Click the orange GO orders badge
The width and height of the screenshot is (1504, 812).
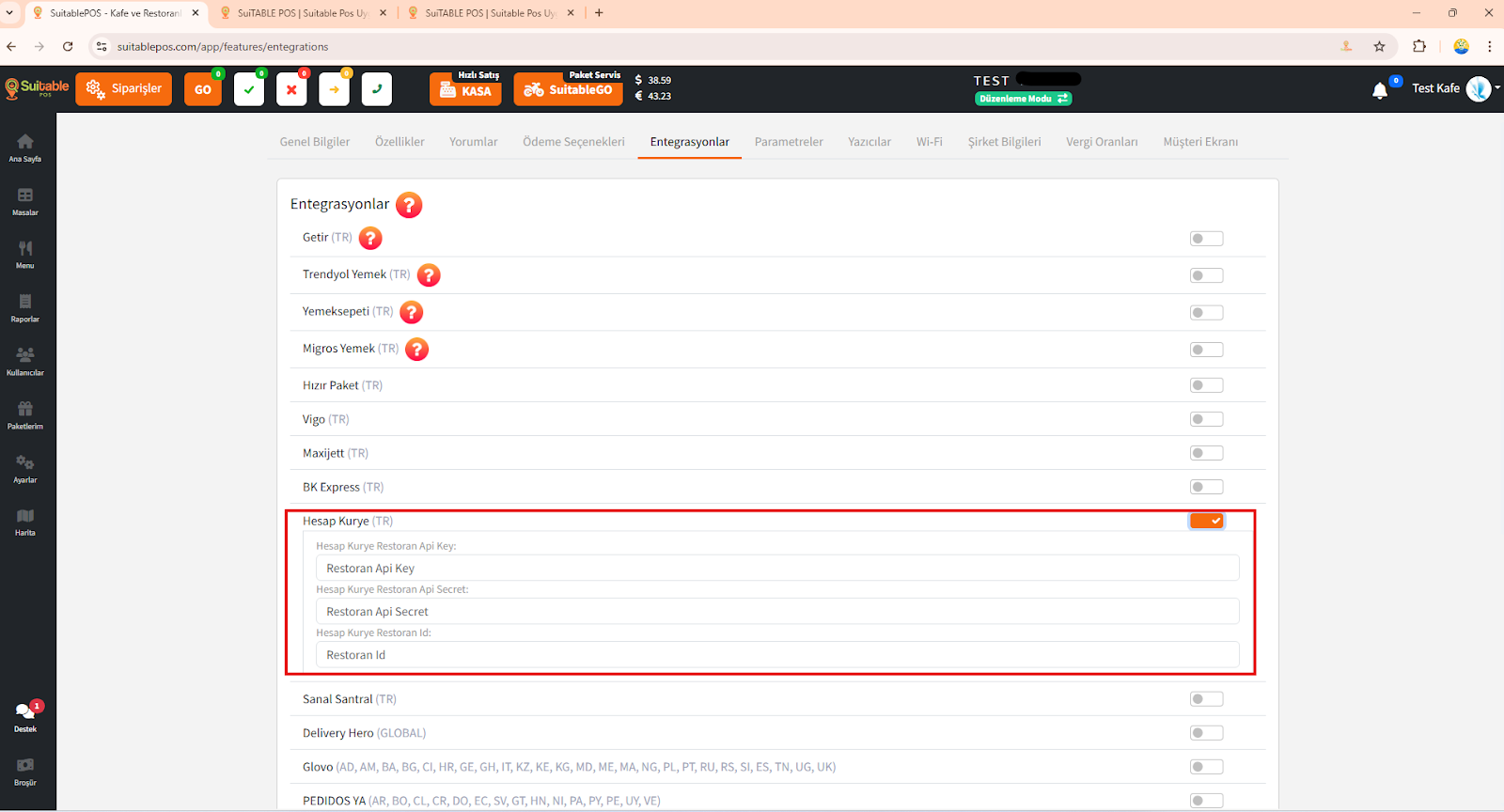203,89
